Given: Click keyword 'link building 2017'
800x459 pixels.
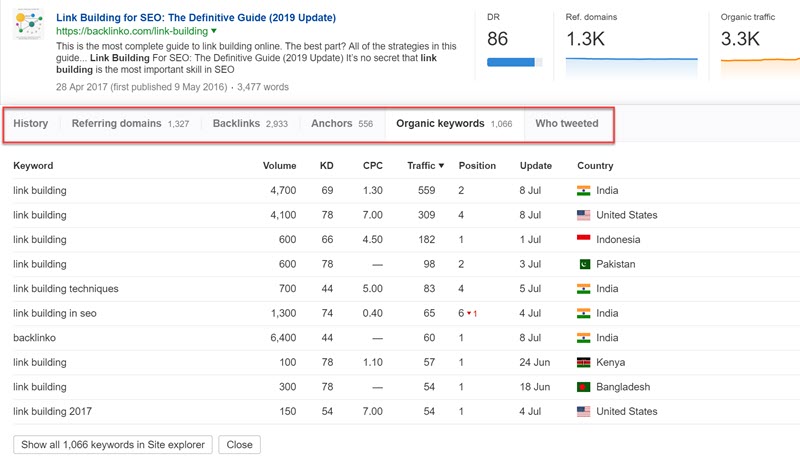Looking at the screenshot, I should [53, 411].
